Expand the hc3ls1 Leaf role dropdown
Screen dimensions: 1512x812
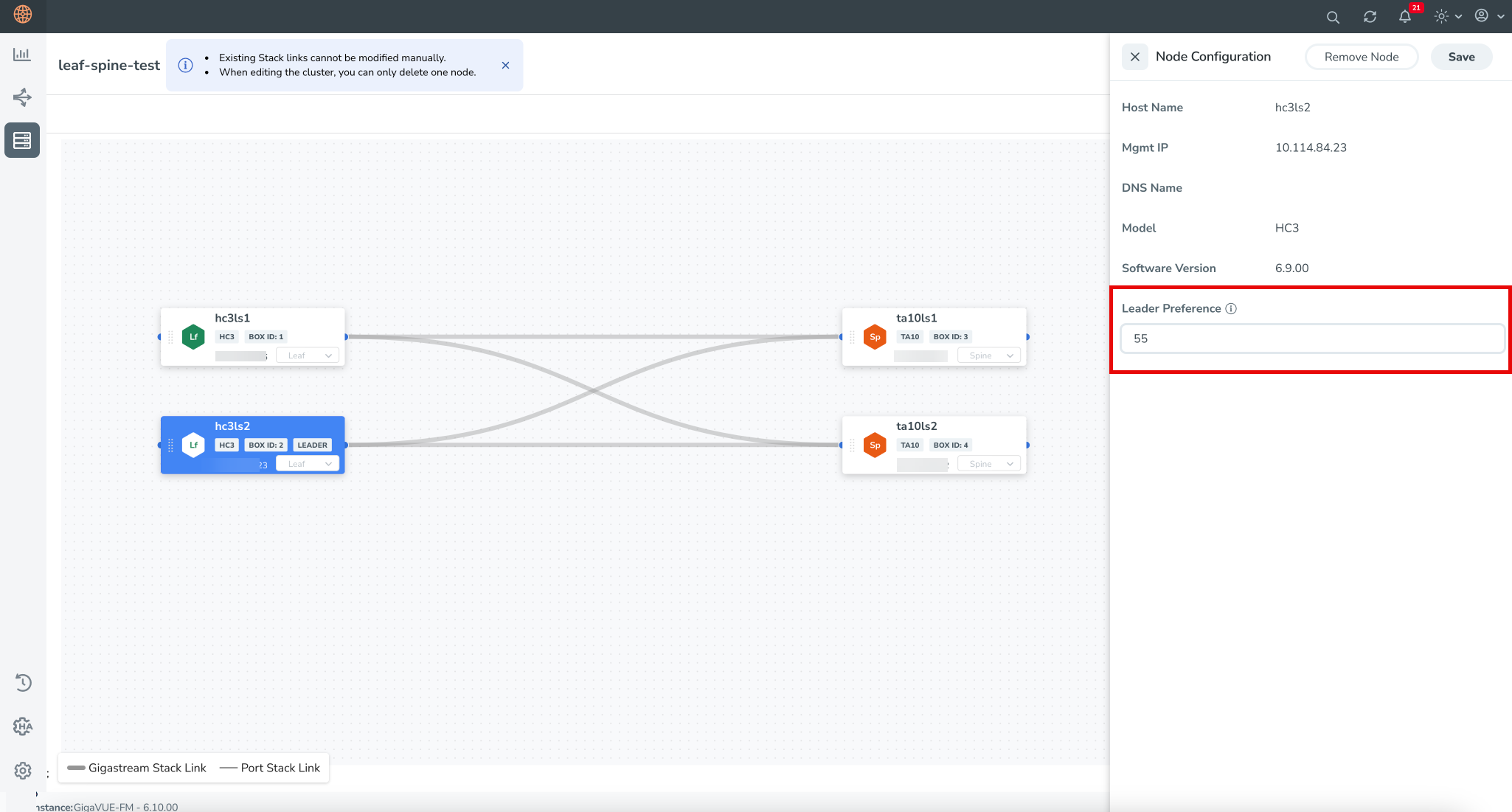pos(308,355)
